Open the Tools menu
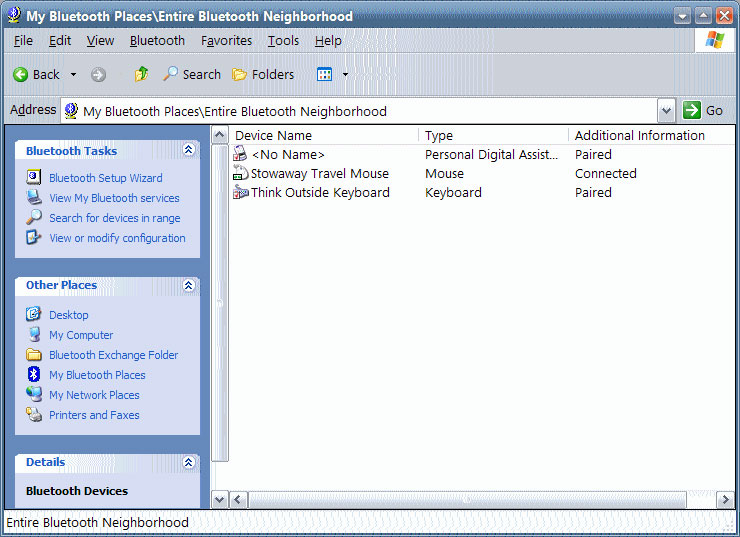 point(283,41)
